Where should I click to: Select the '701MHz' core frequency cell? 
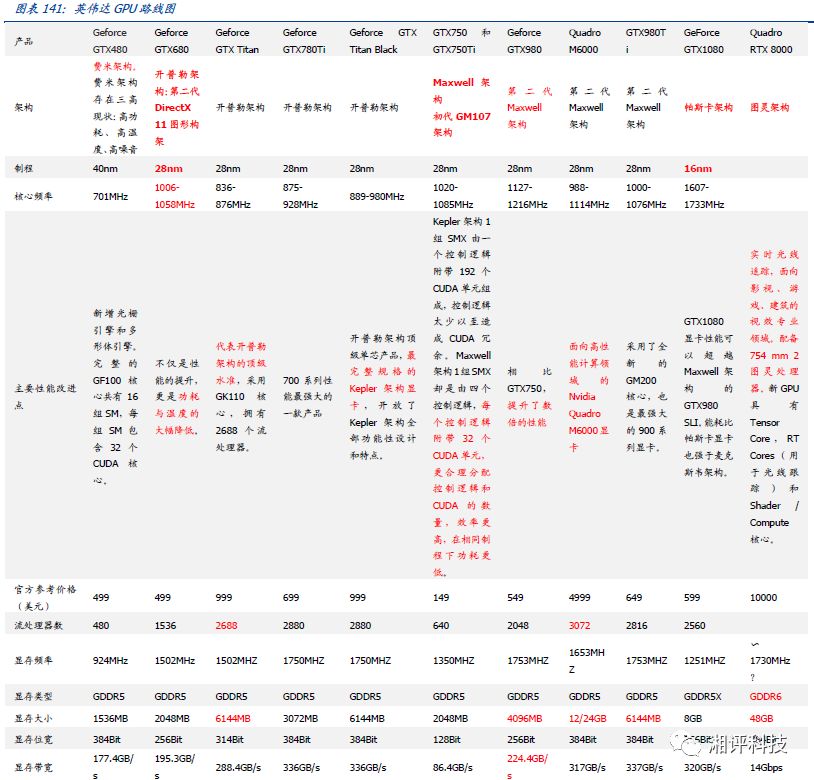pos(111,196)
